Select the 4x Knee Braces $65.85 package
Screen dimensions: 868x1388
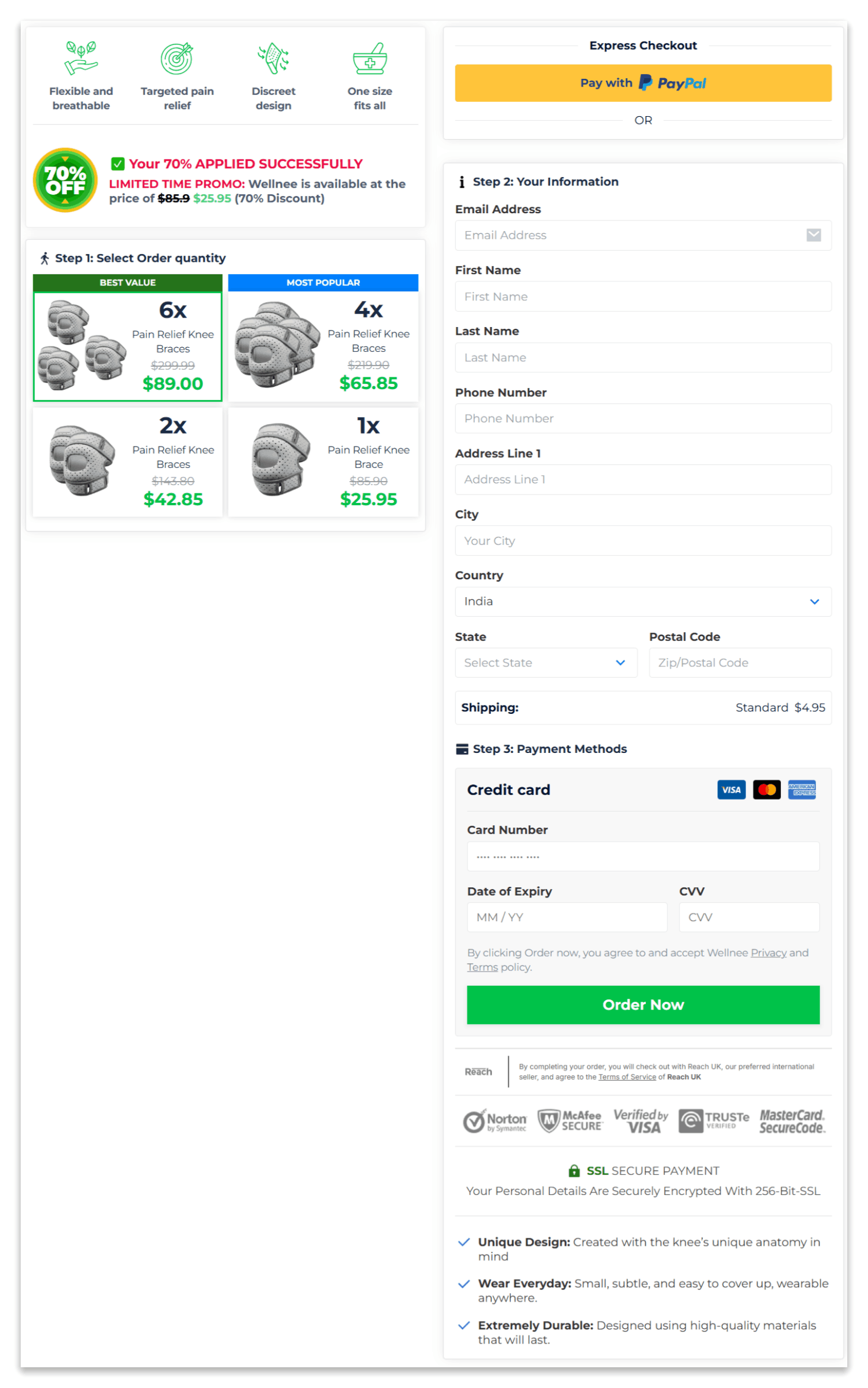pyautogui.click(x=323, y=347)
